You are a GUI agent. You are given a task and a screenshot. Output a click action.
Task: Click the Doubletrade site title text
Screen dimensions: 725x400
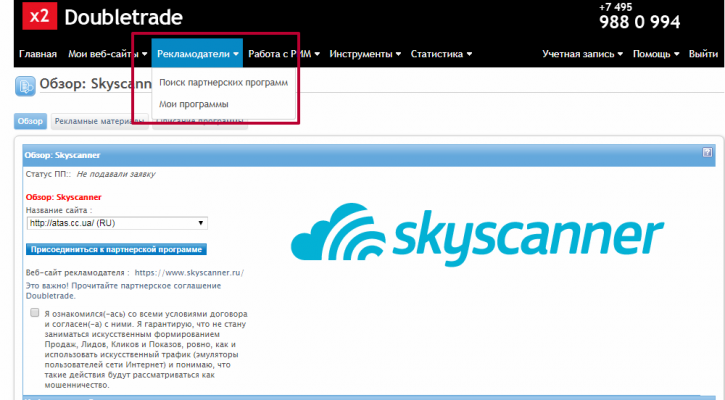point(123,18)
